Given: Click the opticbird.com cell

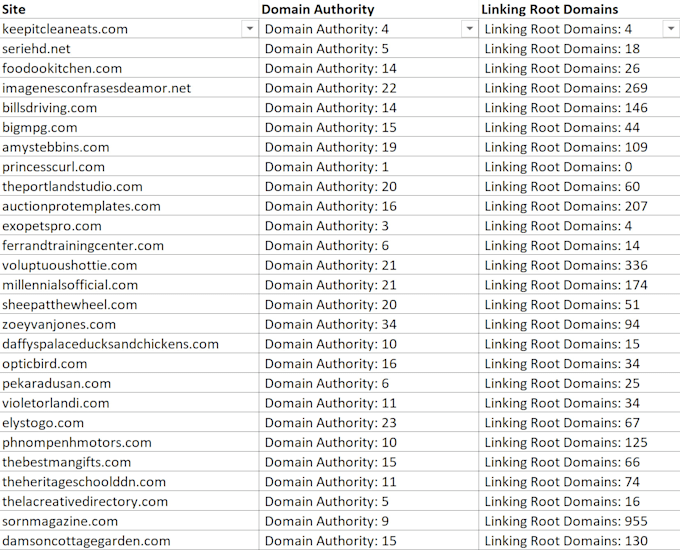Looking at the screenshot, I should click(129, 363).
